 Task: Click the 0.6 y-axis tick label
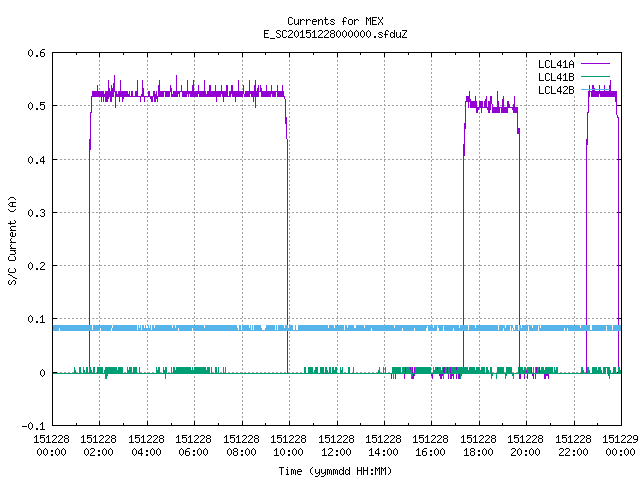(x=36, y=53)
